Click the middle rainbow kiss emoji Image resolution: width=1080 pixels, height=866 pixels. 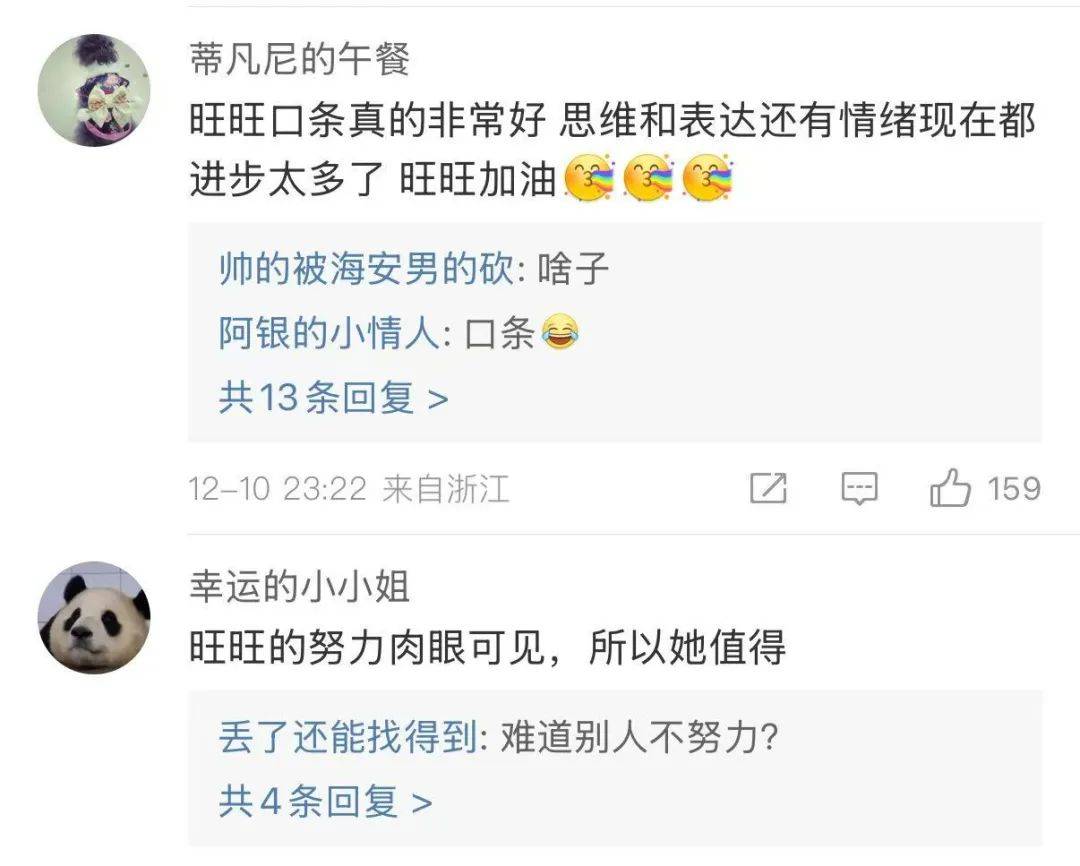point(649,178)
